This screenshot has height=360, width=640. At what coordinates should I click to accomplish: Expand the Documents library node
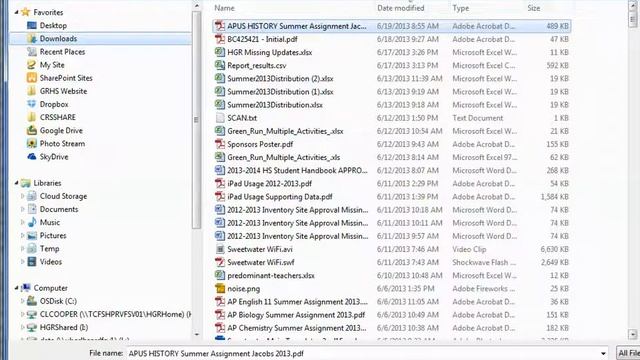22,209
